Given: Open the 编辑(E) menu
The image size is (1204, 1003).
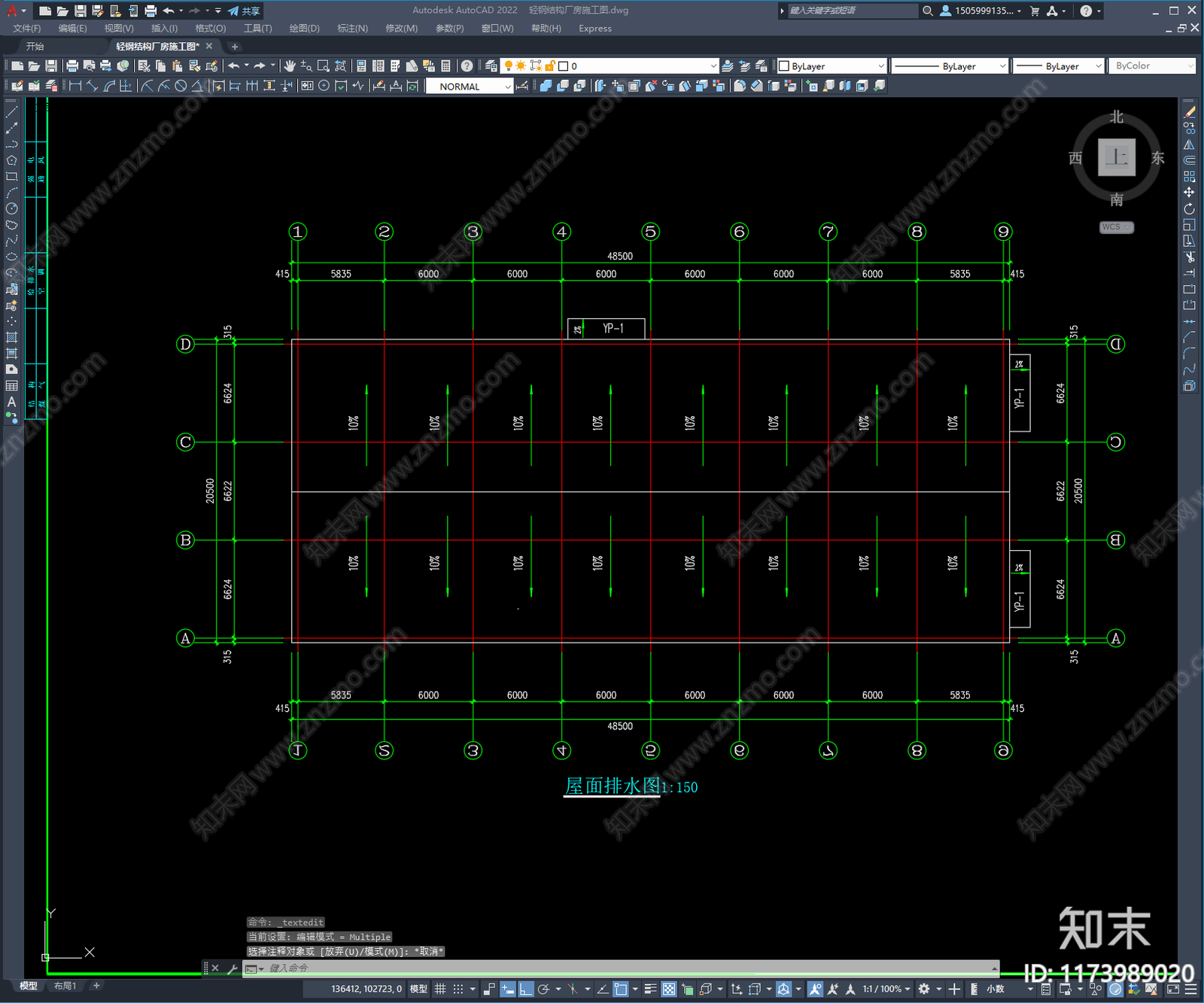Looking at the screenshot, I should coord(73,29).
